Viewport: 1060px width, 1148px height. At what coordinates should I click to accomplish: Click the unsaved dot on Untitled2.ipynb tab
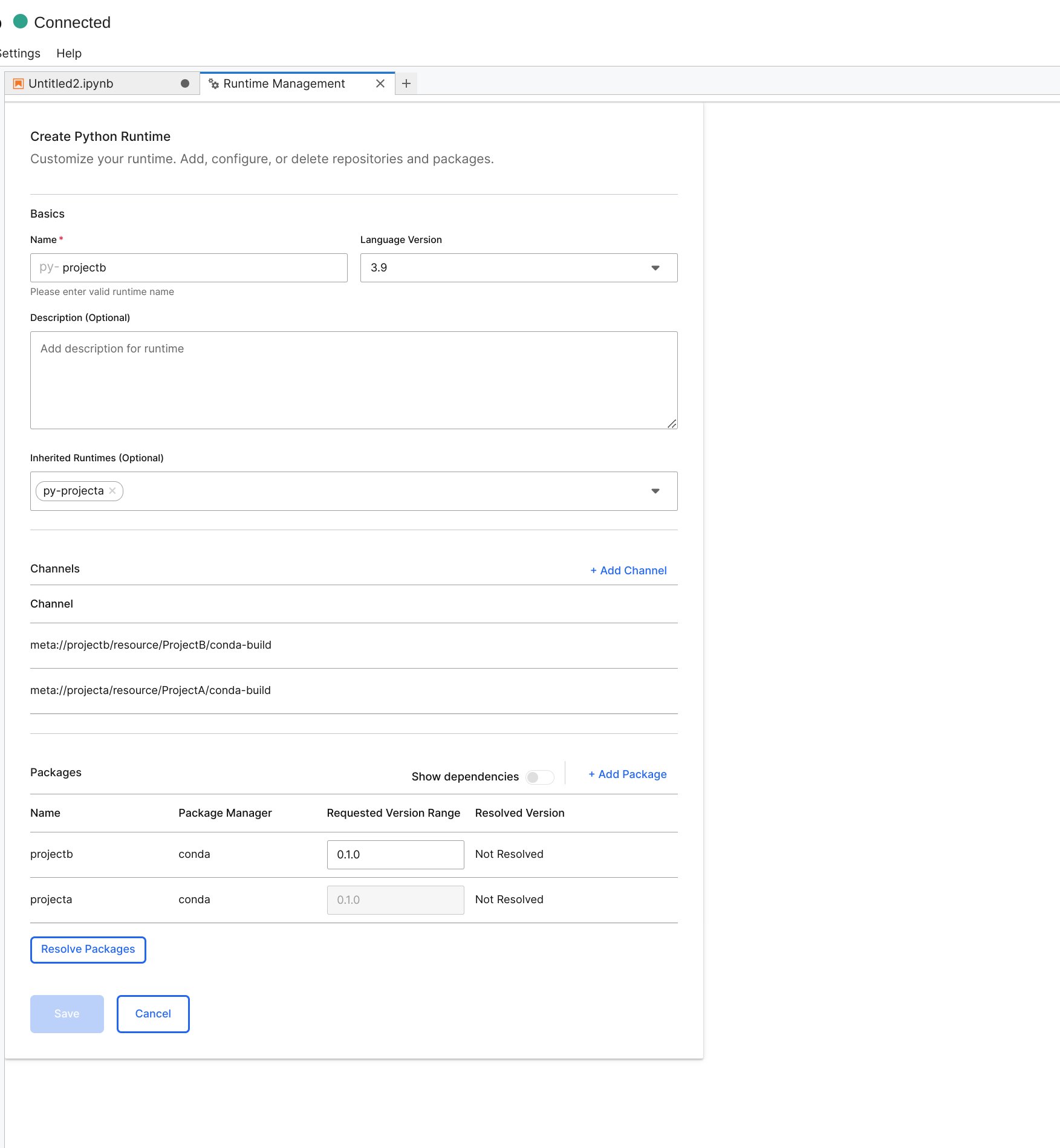pos(185,83)
